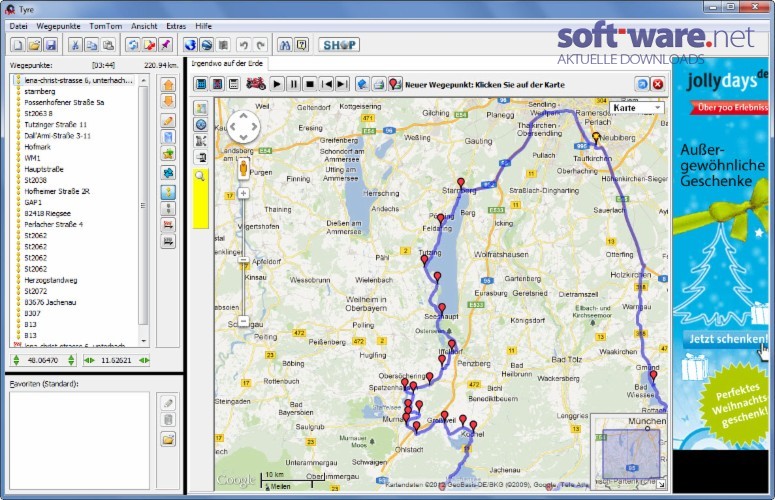The image size is (775, 500).
Task: Toggle the highlighted yellow waypoint-pins button
Action: click(168, 192)
